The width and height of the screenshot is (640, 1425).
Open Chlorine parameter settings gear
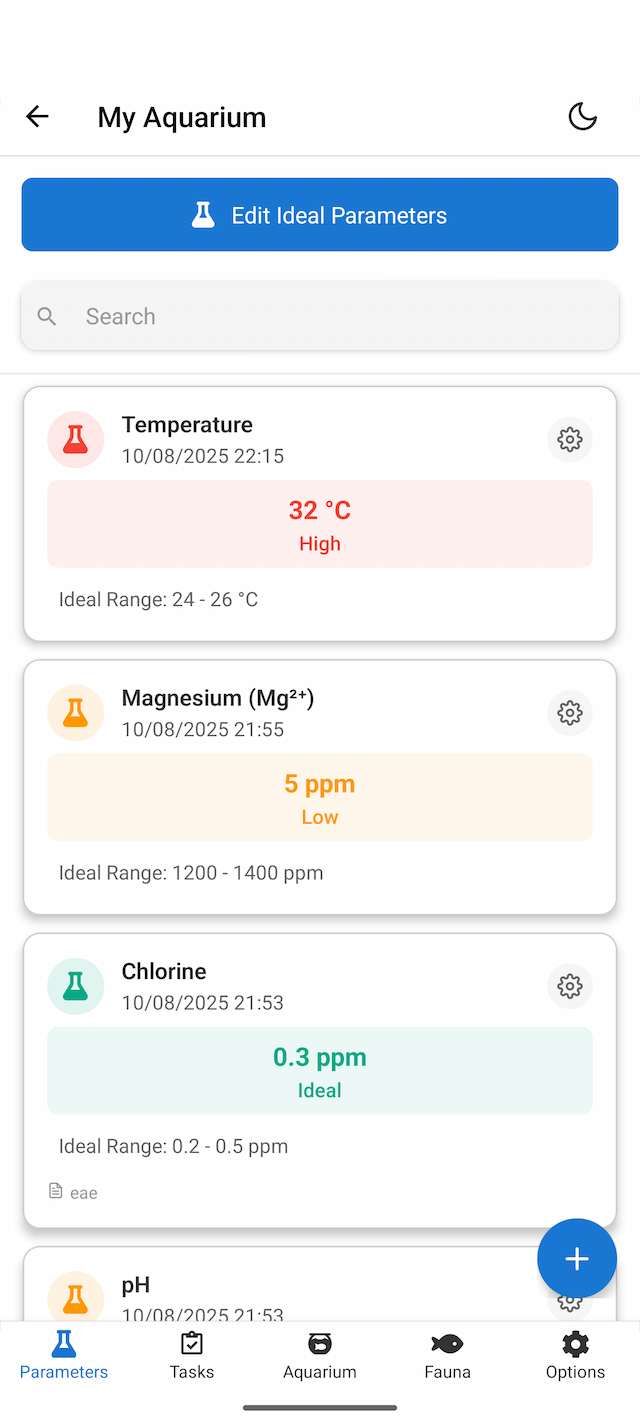tap(569, 986)
